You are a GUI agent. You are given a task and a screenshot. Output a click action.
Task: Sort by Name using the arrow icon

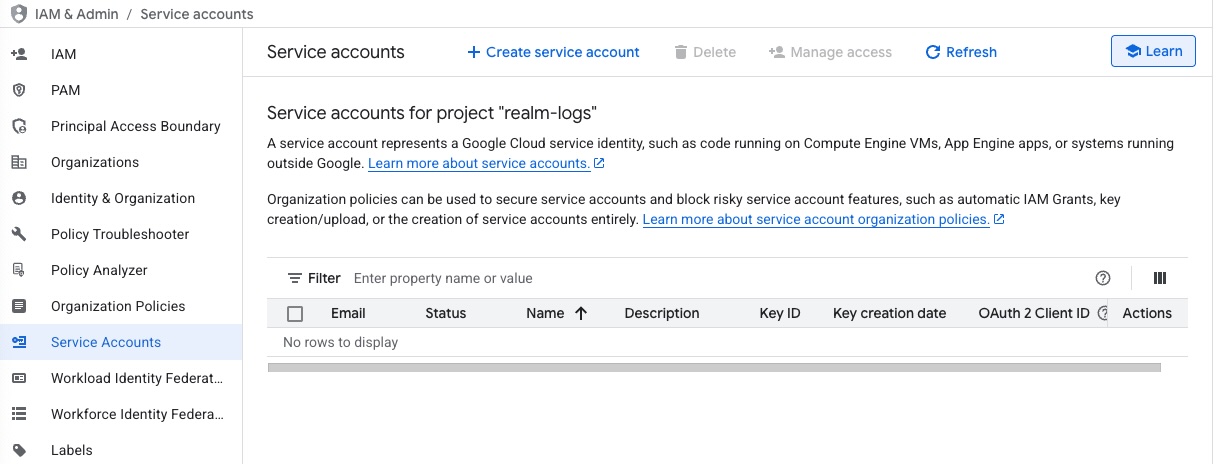581,313
